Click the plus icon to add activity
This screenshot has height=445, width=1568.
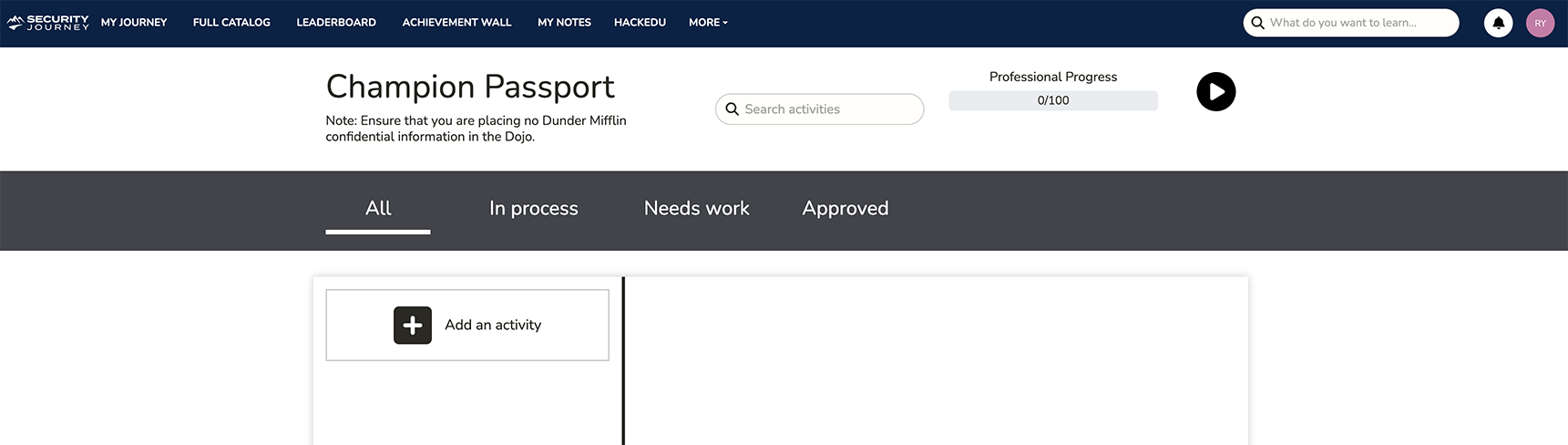tap(413, 326)
